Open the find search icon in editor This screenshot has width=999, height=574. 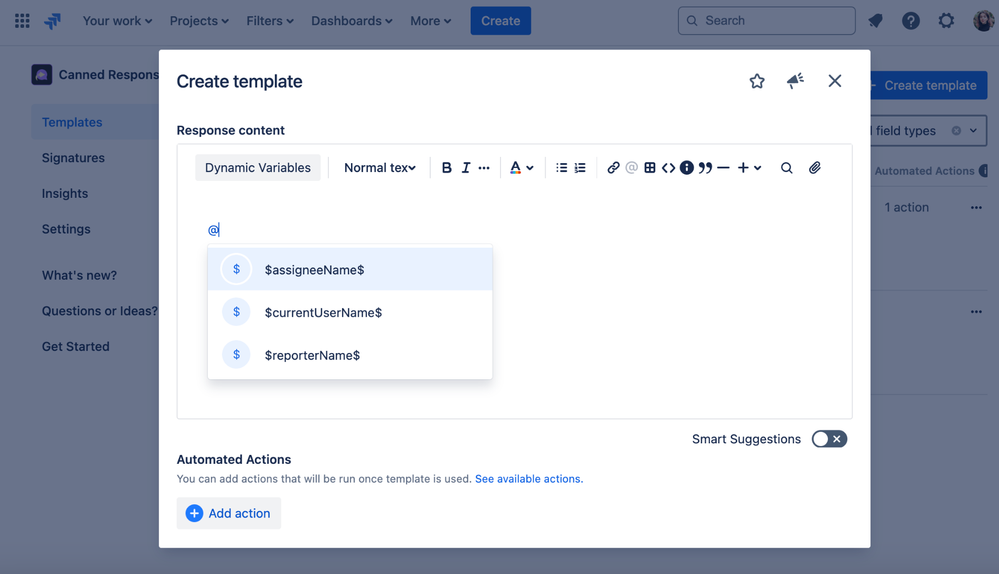pyautogui.click(x=787, y=168)
